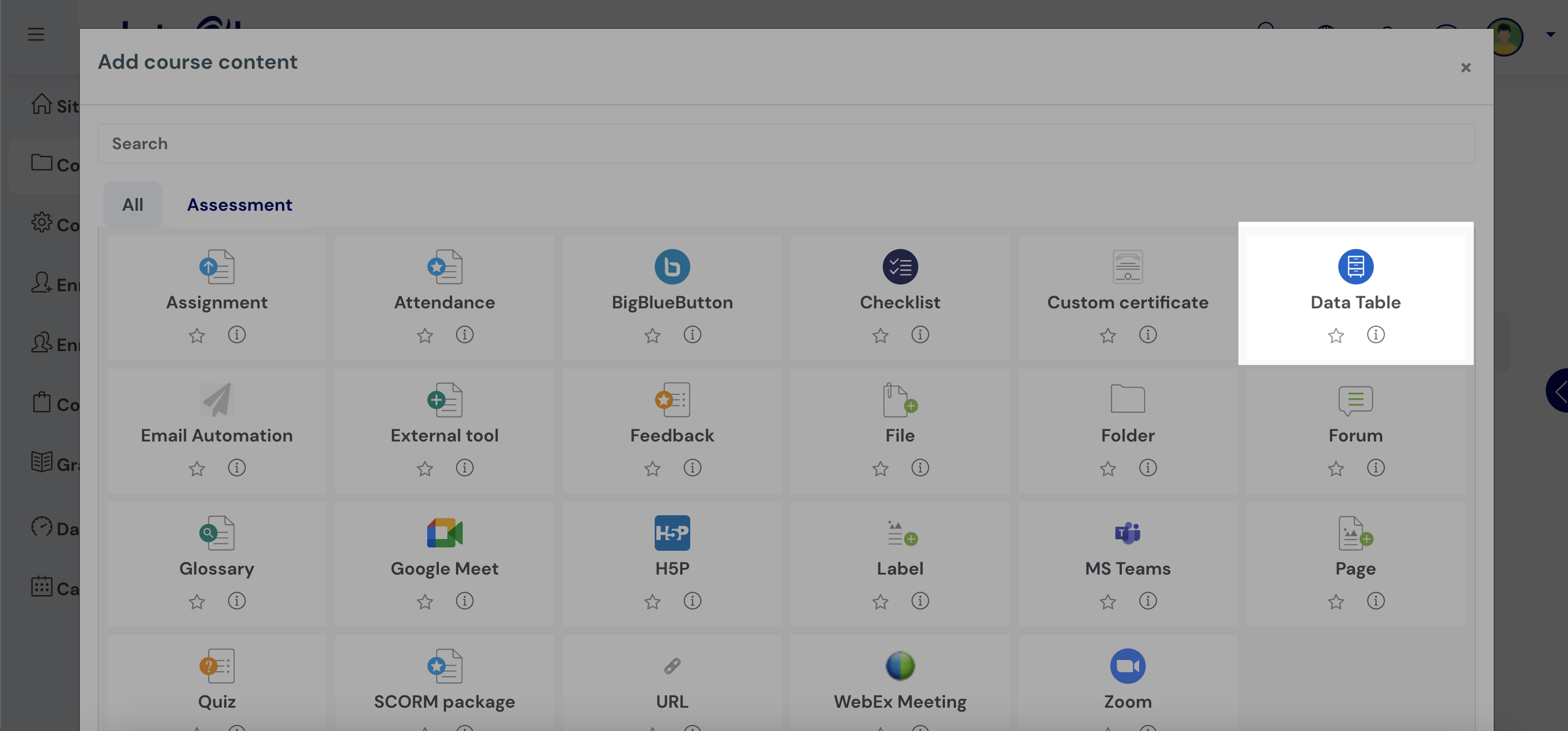This screenshot has width=1568, height=731.
Task: Switch to the All tab
Action: point(133,205)
